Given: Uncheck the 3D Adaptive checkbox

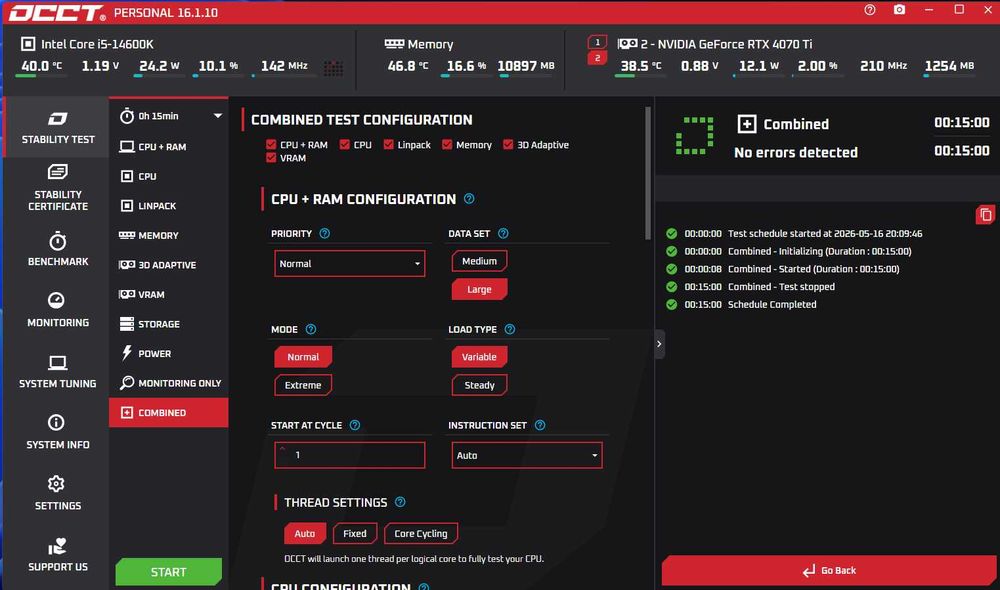Looking at the screenshot, I should coord(508,145).
